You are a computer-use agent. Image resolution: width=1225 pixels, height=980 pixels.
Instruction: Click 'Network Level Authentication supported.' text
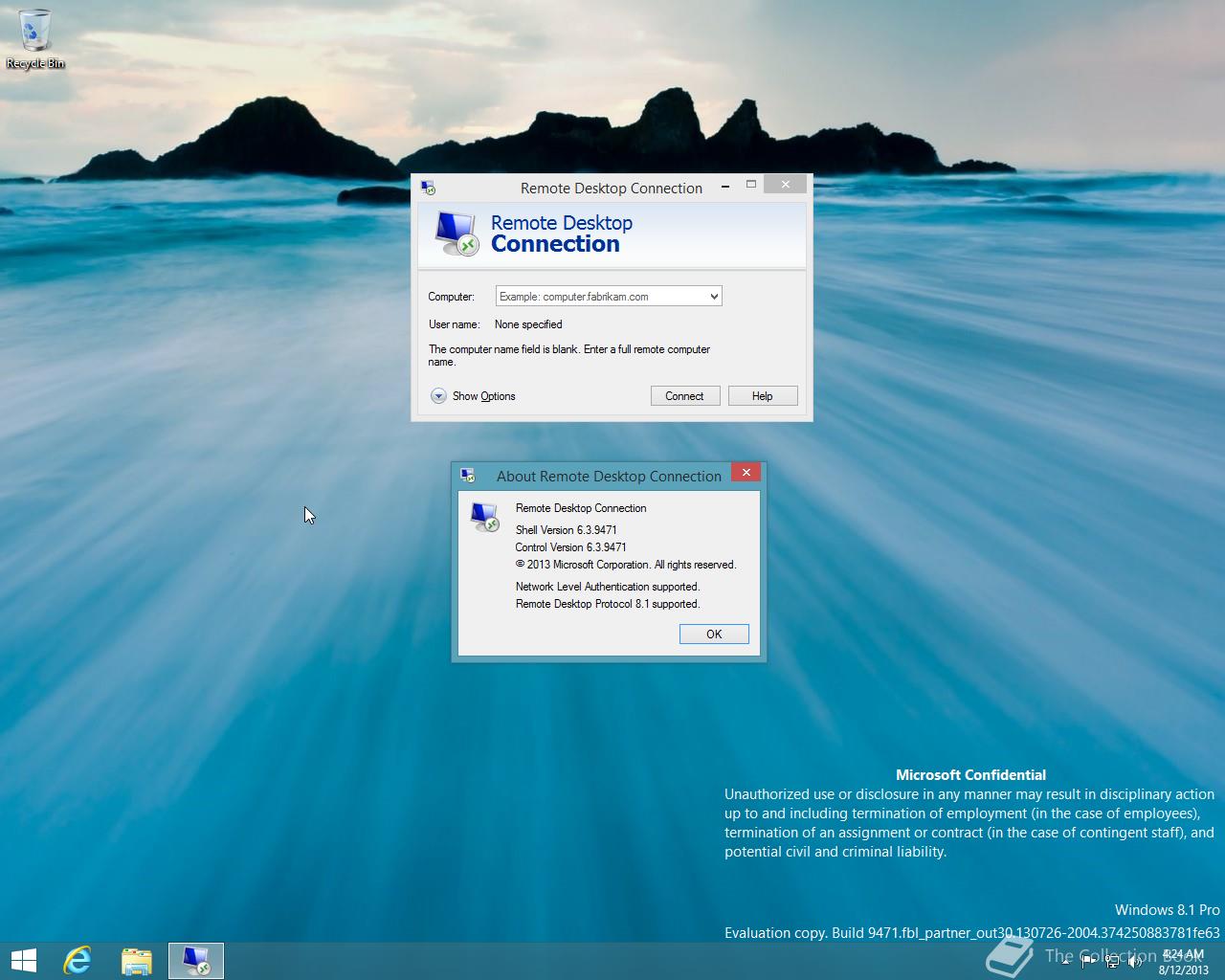[x=608, y=587]
